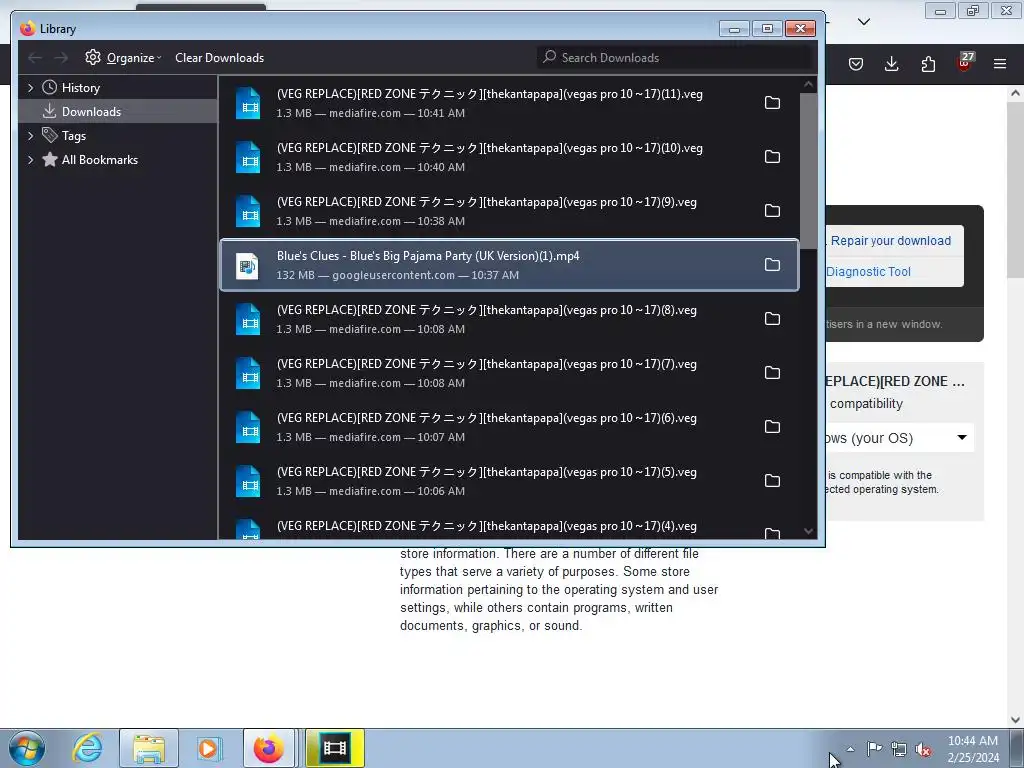Open uBlock extension icon with 27 badge

tap(965, 62)
